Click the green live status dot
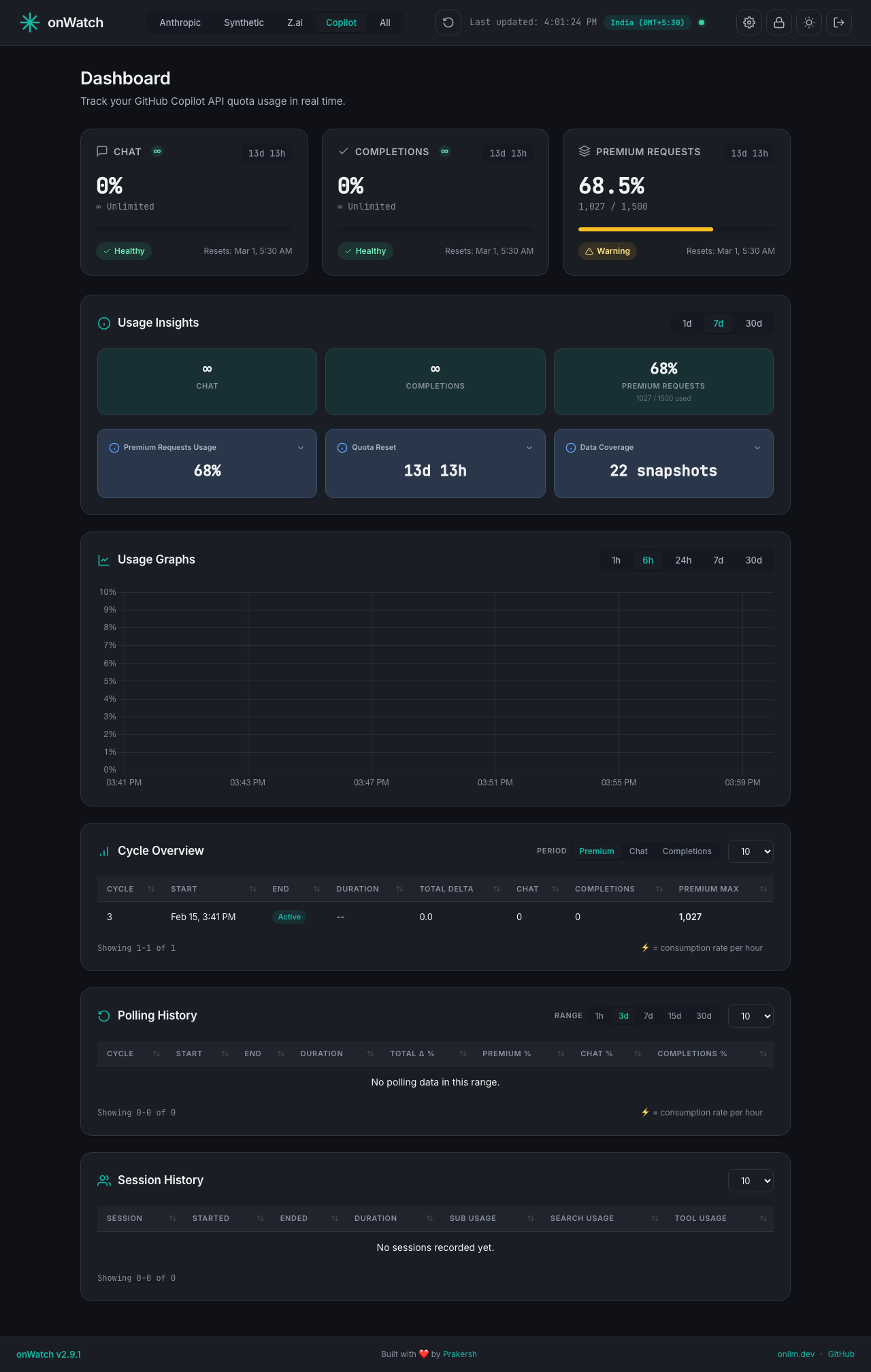 tap(702, 22)
